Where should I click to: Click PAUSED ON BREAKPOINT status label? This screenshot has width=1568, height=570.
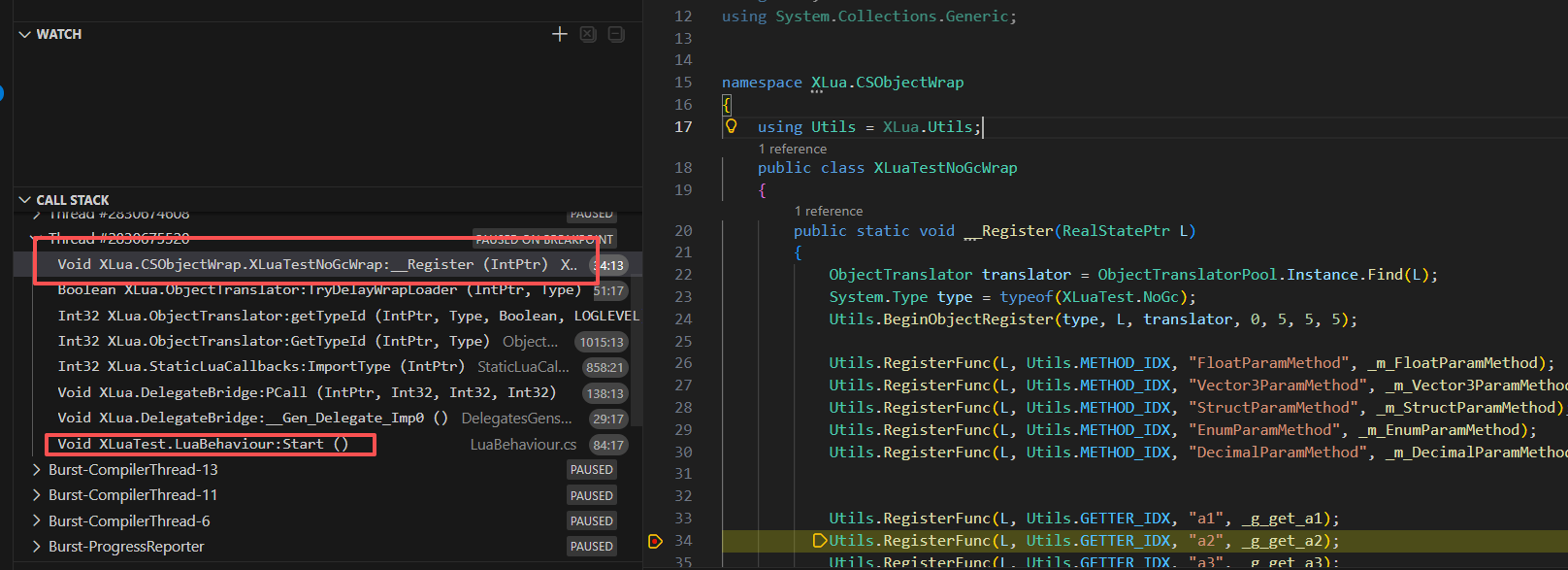(544, 239)
